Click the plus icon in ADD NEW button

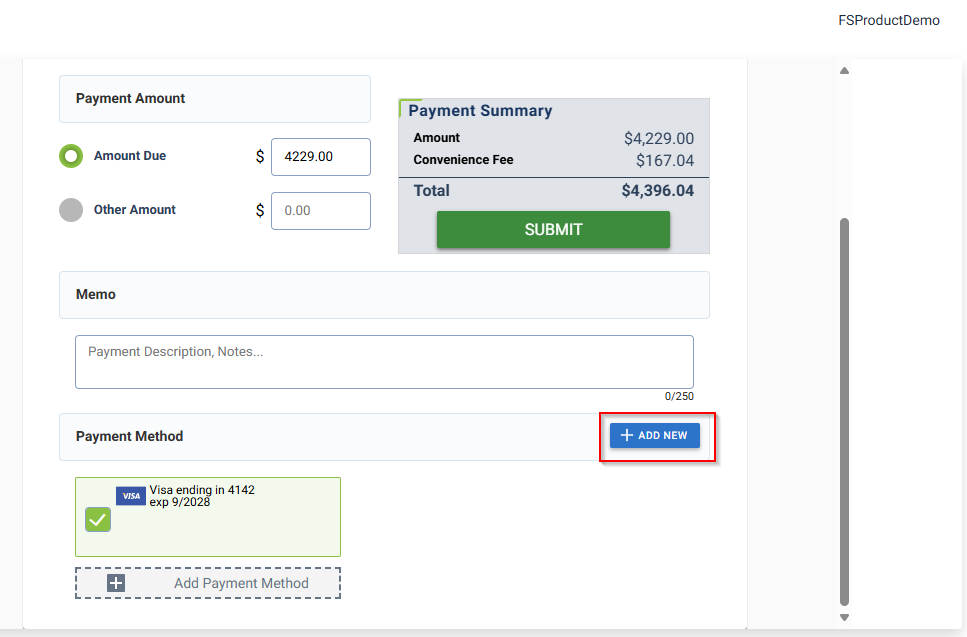(x=627, y=436)
